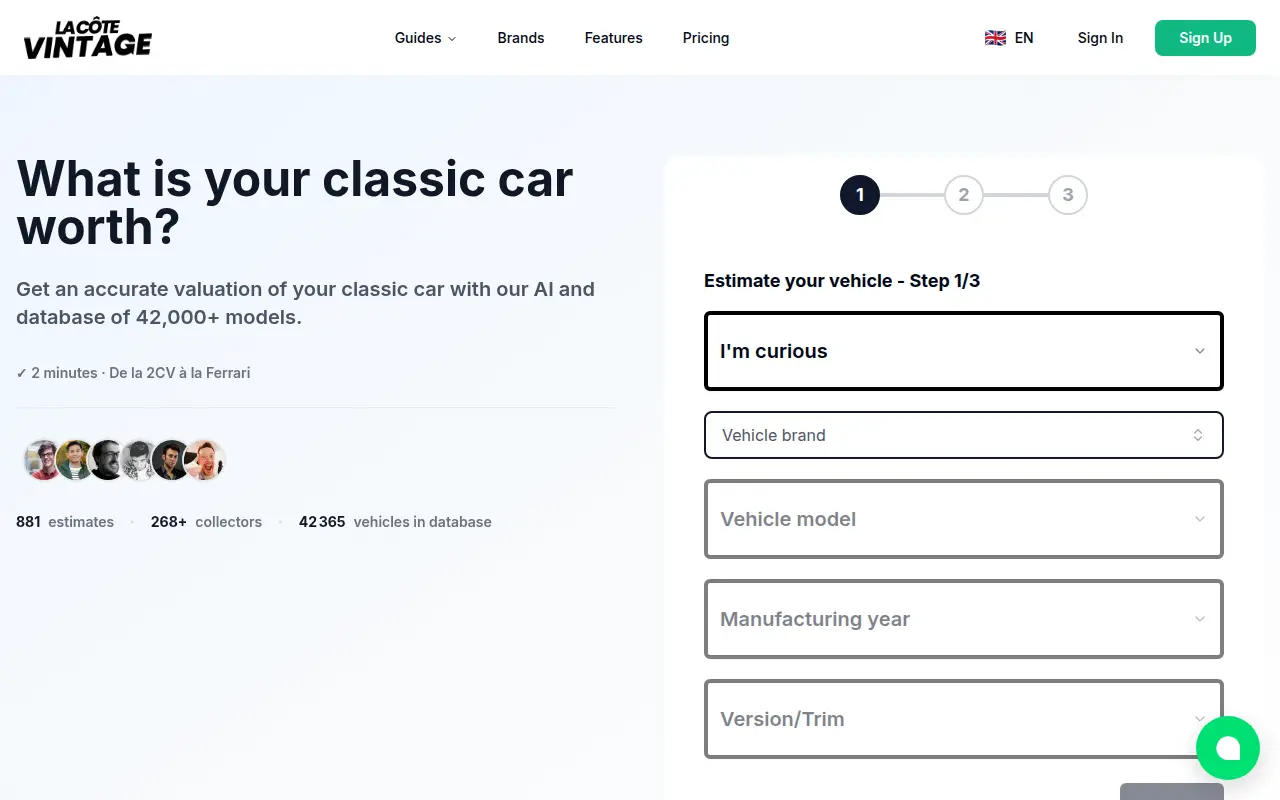The width and height of the screenshot is (1280, 800).
Task: Click the UK flag language icon
Action: tap(995, 38)
